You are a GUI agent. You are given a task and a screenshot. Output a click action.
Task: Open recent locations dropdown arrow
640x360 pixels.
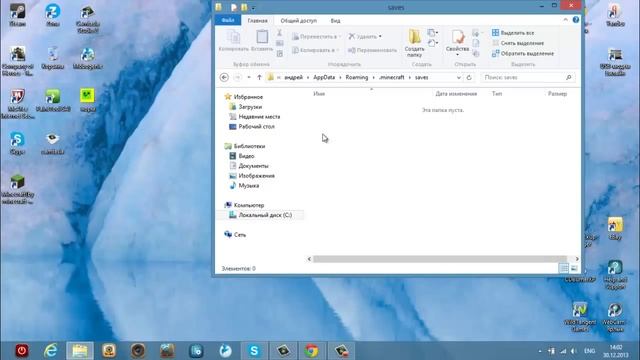coord(249,78)
